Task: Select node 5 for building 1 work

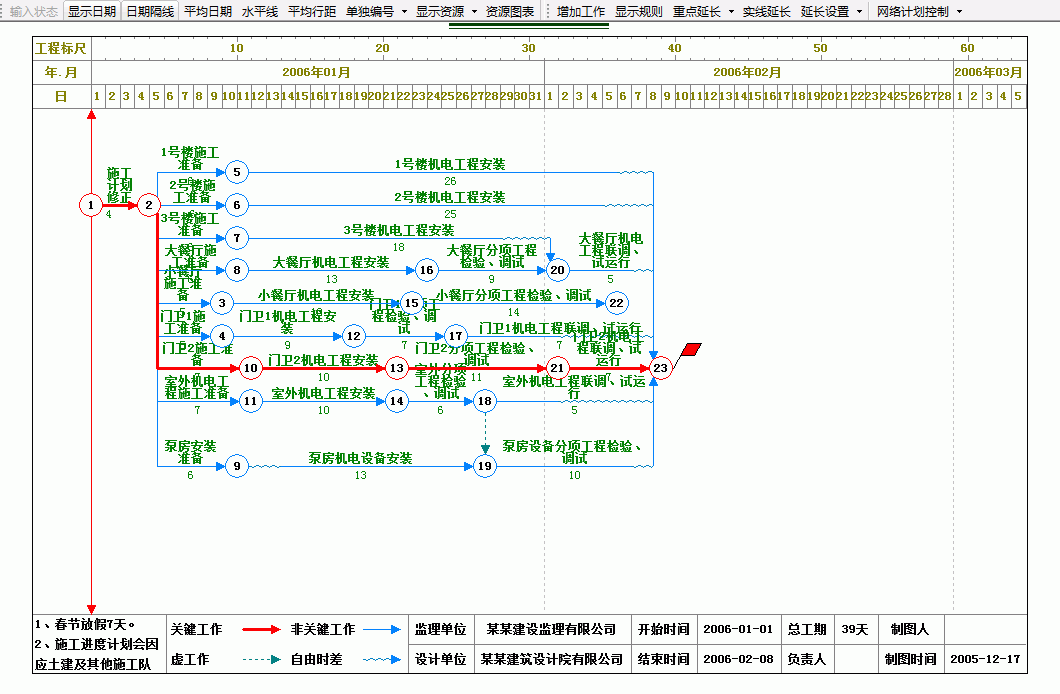Action: click(x=236, y=173)
